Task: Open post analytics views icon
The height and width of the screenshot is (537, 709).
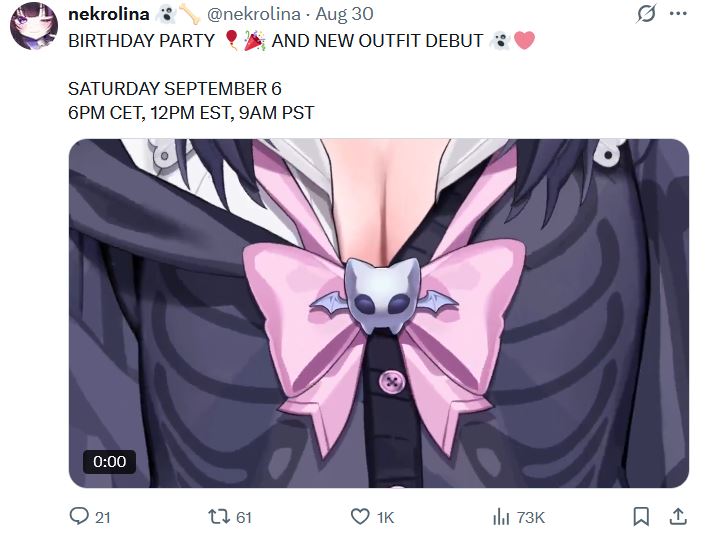Action: pos(501,516)
